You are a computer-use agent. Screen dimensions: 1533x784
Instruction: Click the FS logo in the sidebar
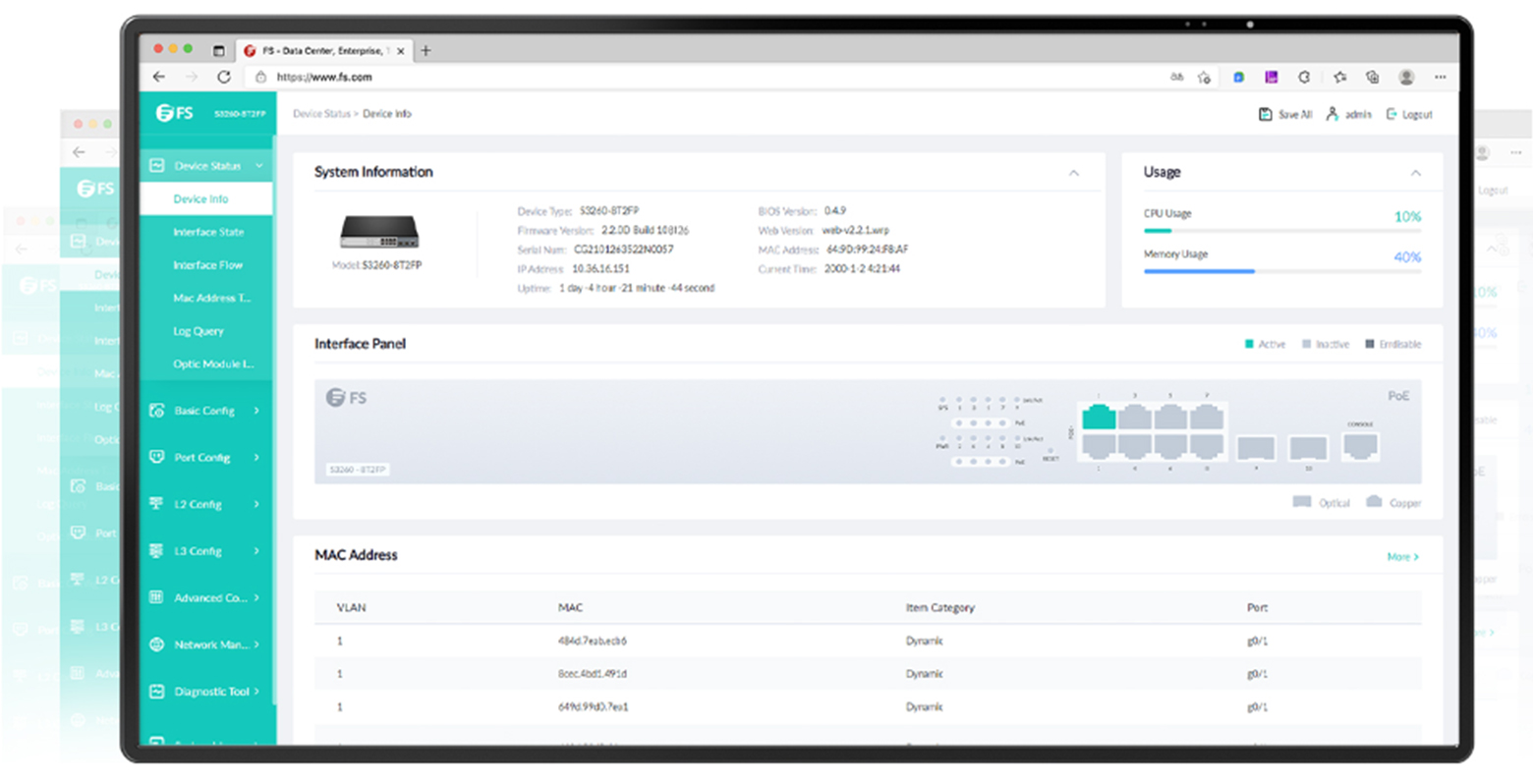tap(175, 113)
